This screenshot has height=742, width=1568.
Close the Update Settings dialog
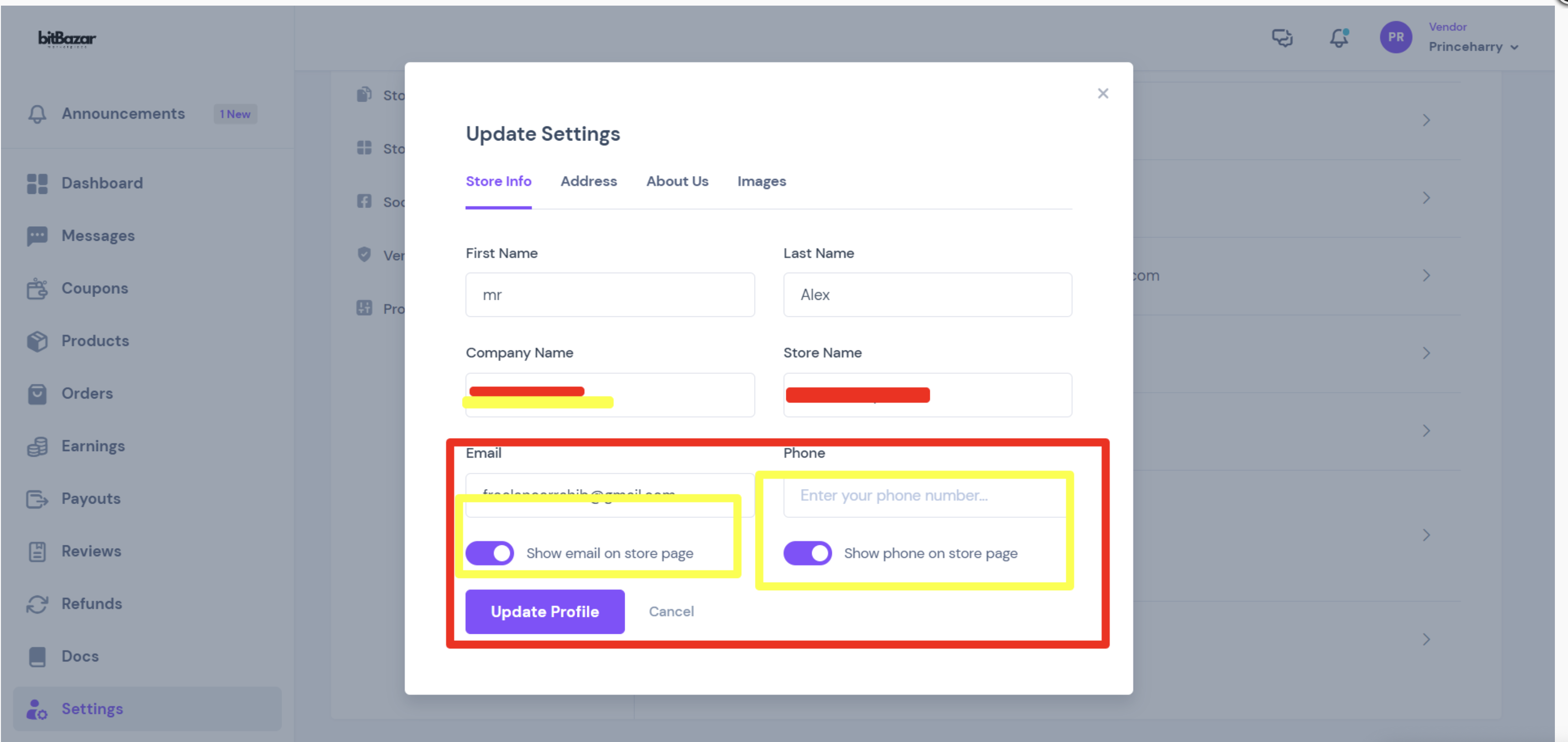tap(1102, 93)
